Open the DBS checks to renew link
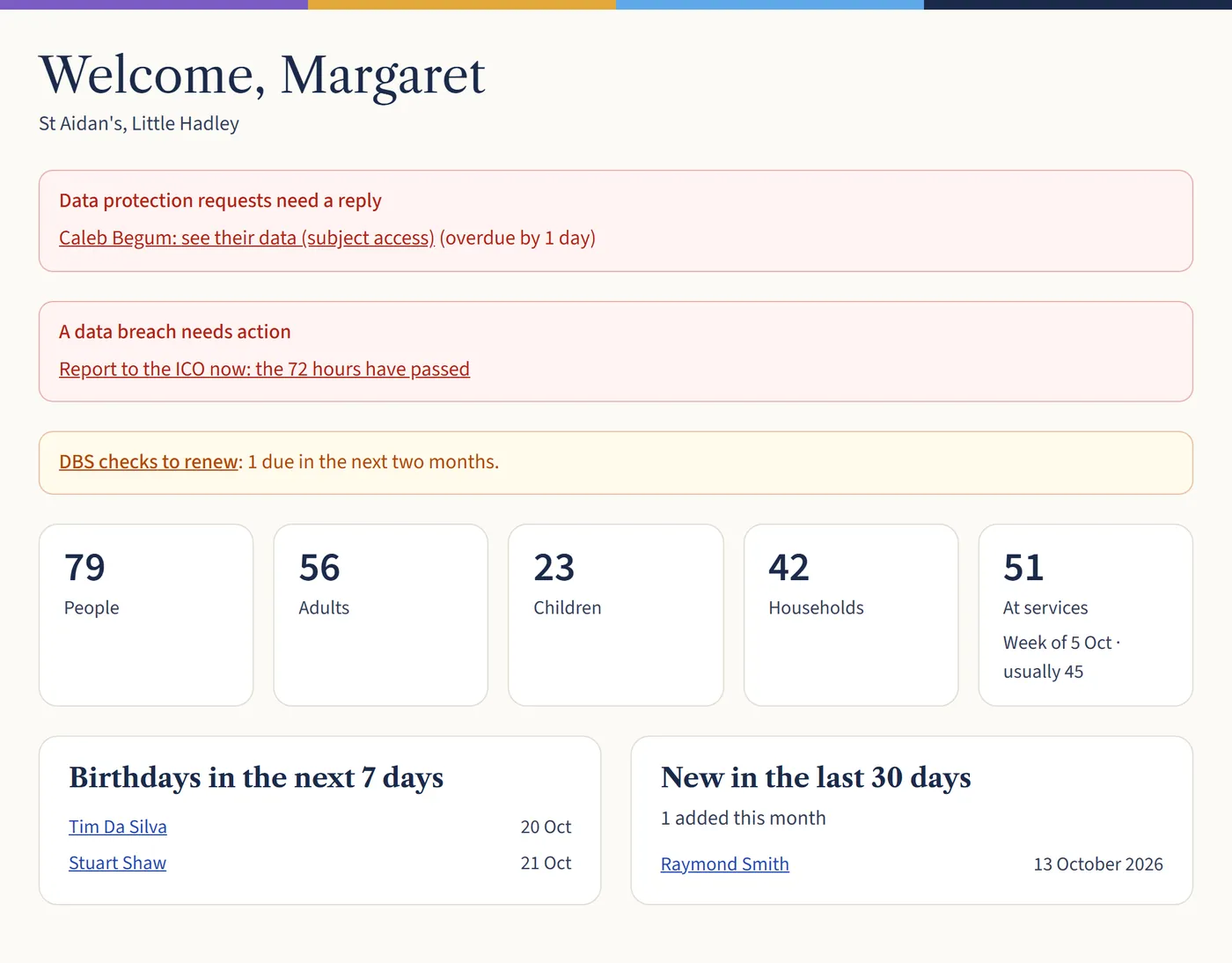 pyautogui.click(x=149, y=462)
